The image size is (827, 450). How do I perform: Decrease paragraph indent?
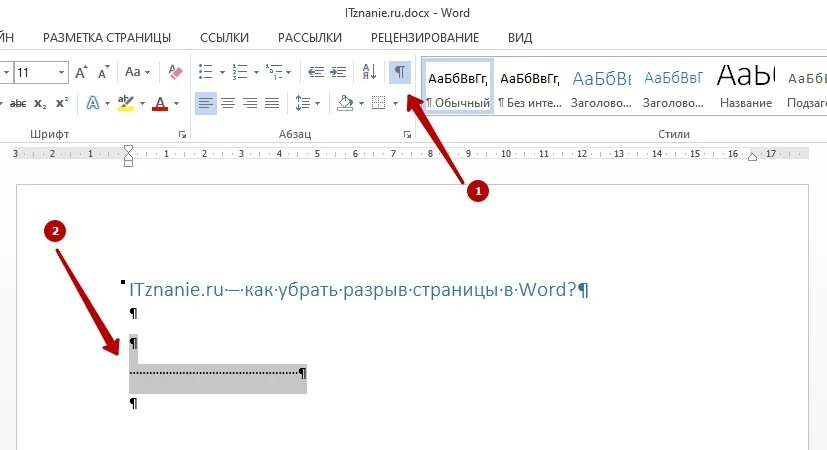316,72
